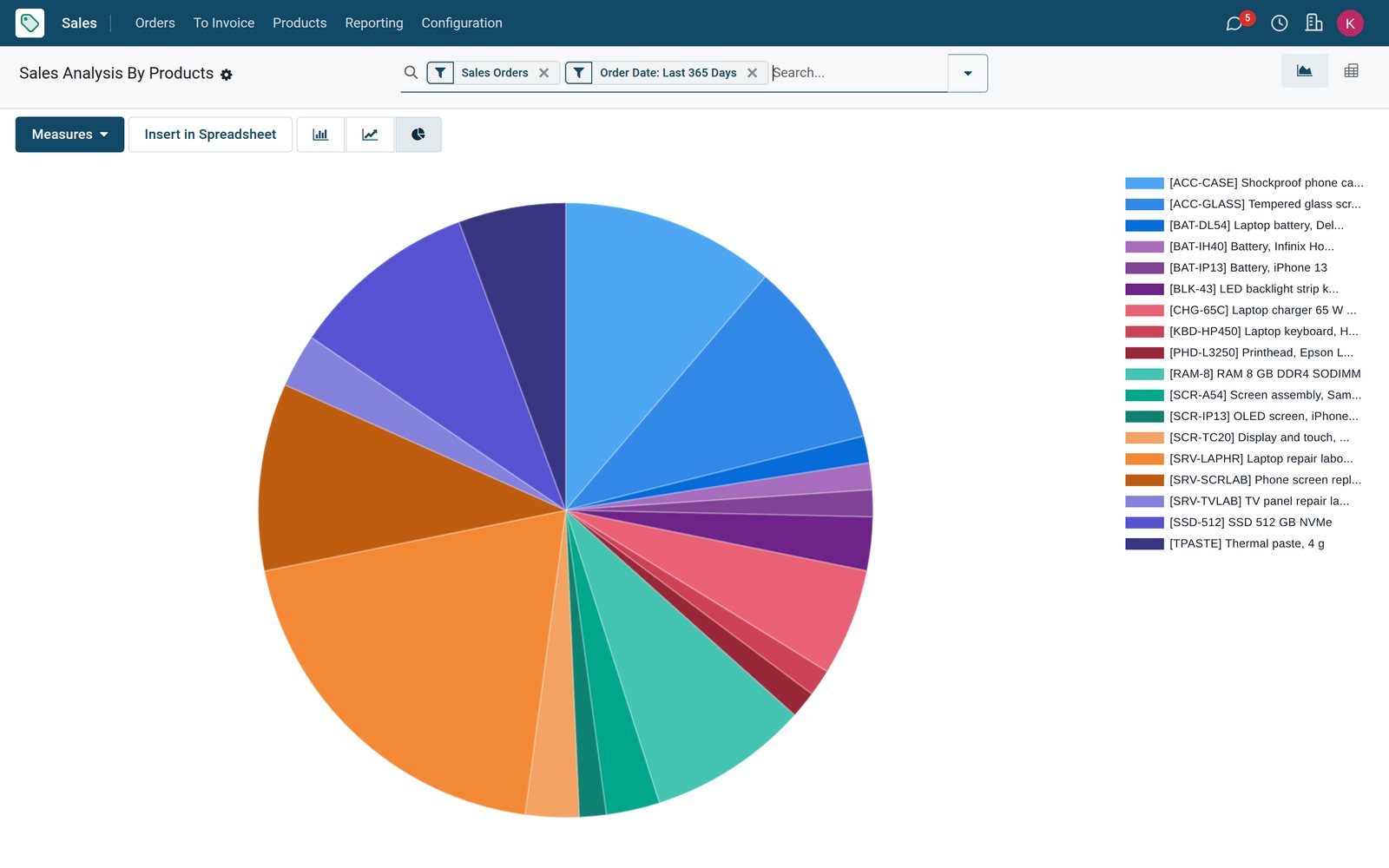Toggle SRV-TVLAB TV panel repair legend entry

[1237, 502]
